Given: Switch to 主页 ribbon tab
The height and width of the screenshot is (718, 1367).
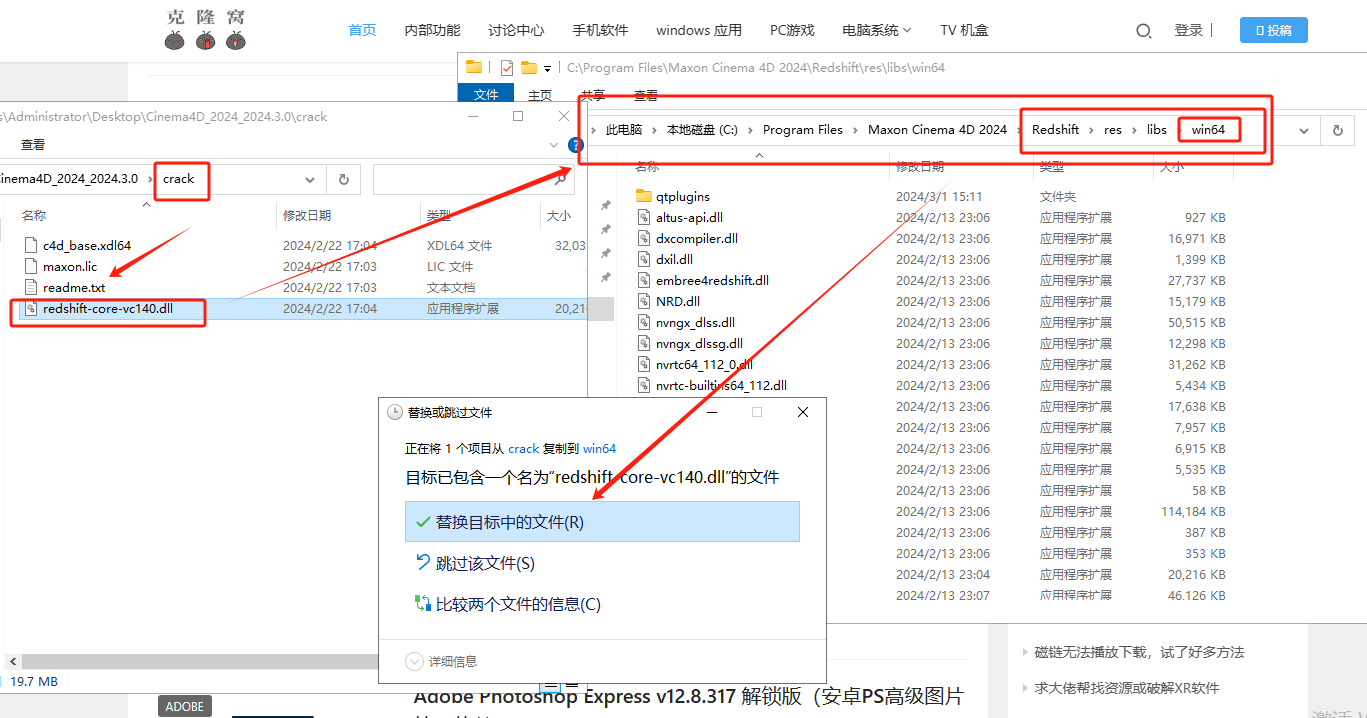Looking at the screenshot, I should [540, 95].
